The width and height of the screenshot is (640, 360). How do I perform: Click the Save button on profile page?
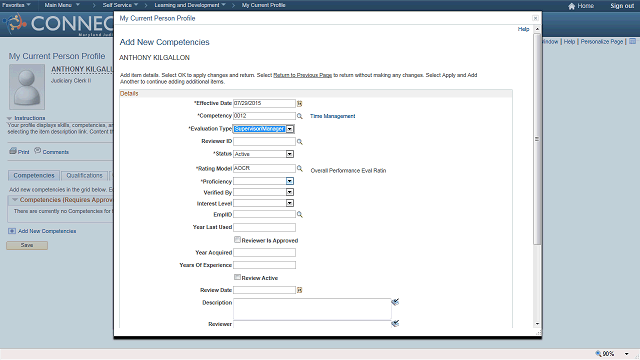click(27, 245)
